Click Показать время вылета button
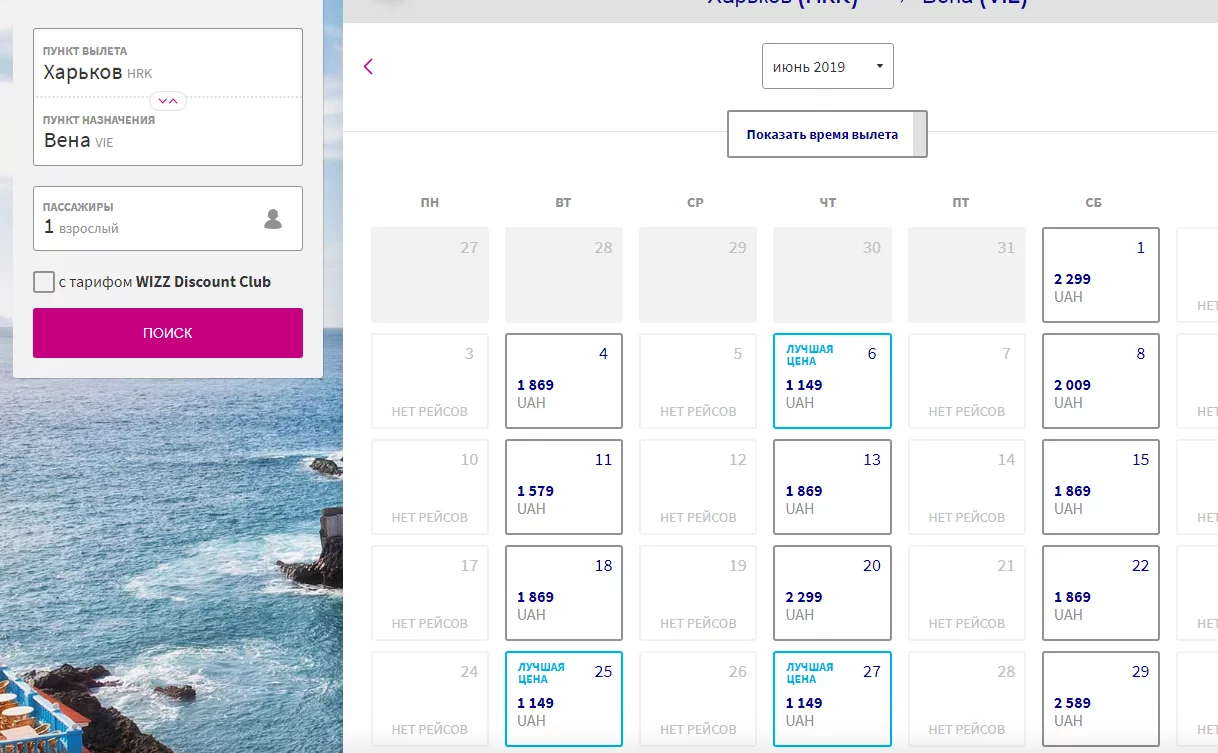Viewport: 1218px width, 753px height. (x=827, y=134)
